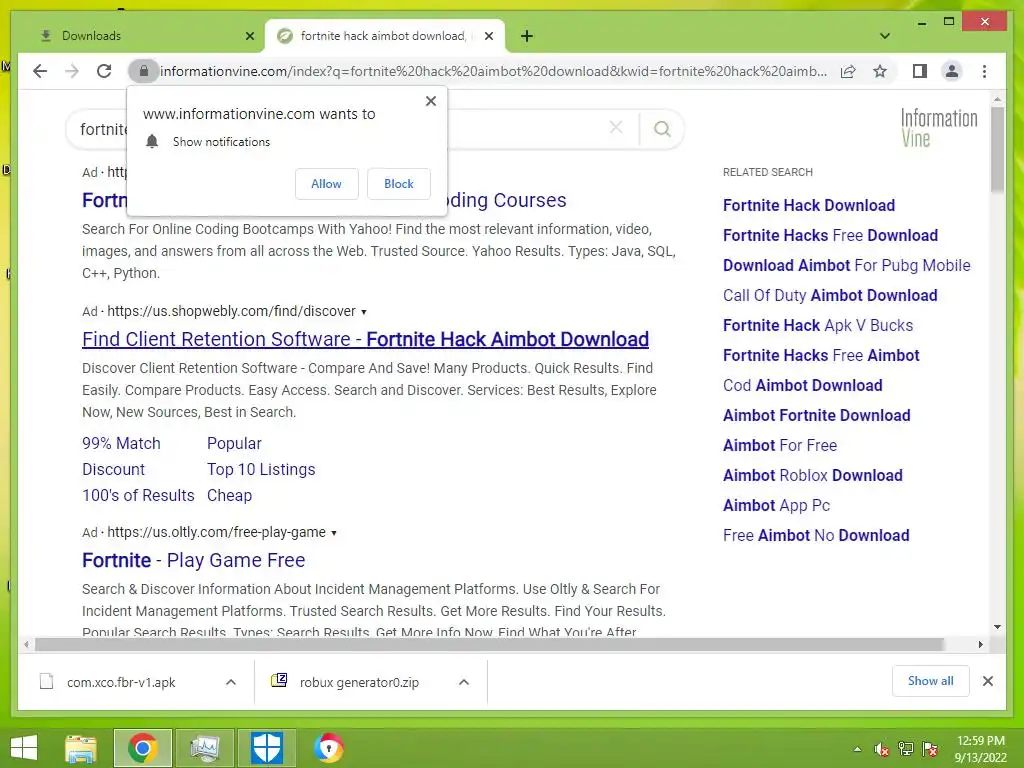Allow notifications from informationvine.com

pyautogui.click(x=327, y=184)
